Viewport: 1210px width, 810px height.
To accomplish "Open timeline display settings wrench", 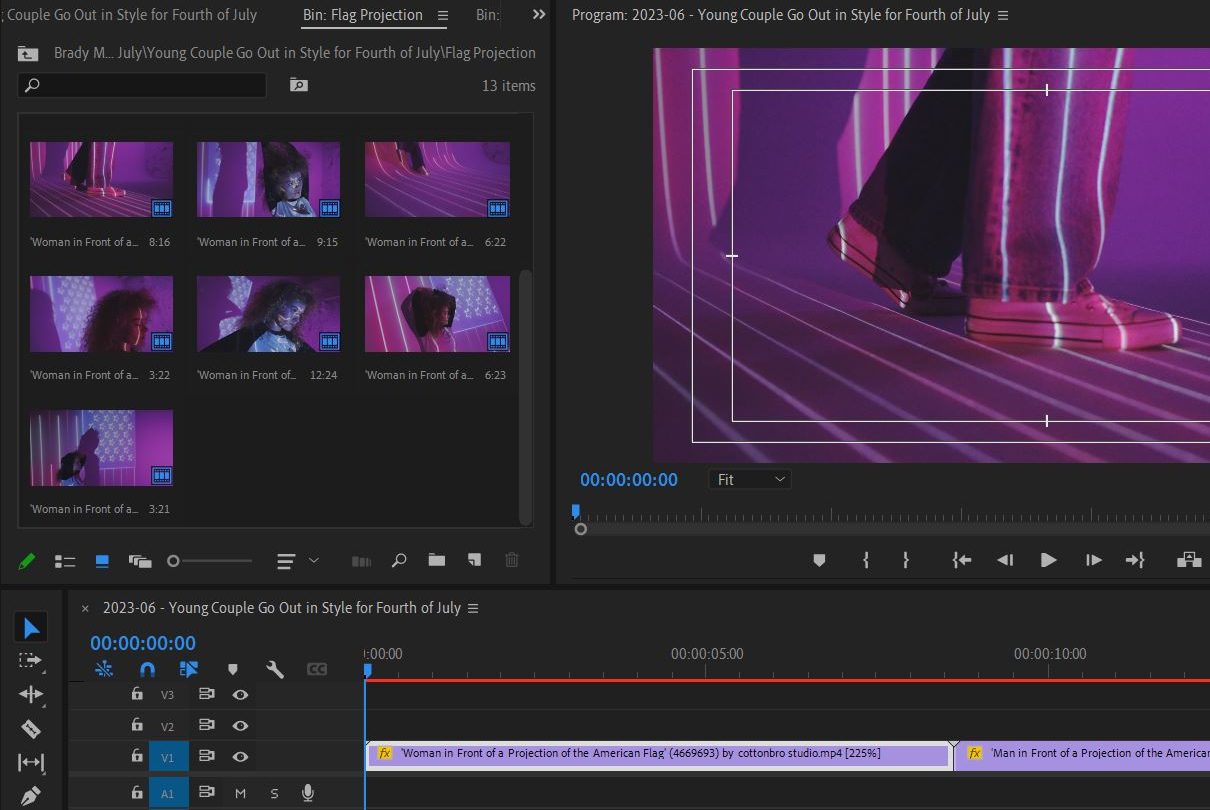I will point(275,669).
